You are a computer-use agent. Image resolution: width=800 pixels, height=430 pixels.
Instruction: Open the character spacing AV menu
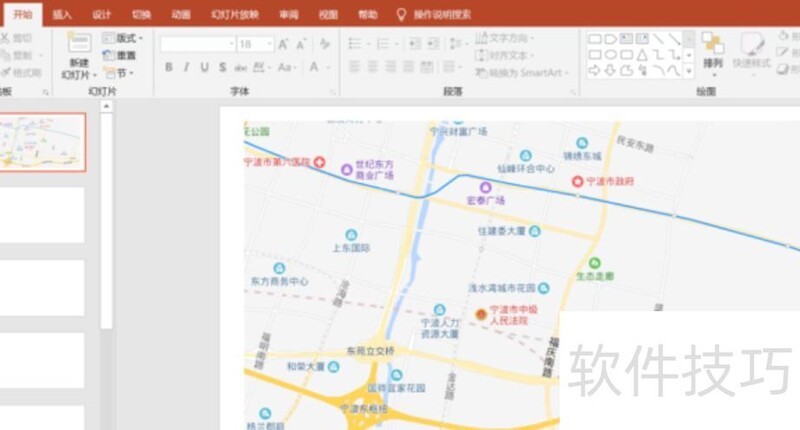coord(262,67)
